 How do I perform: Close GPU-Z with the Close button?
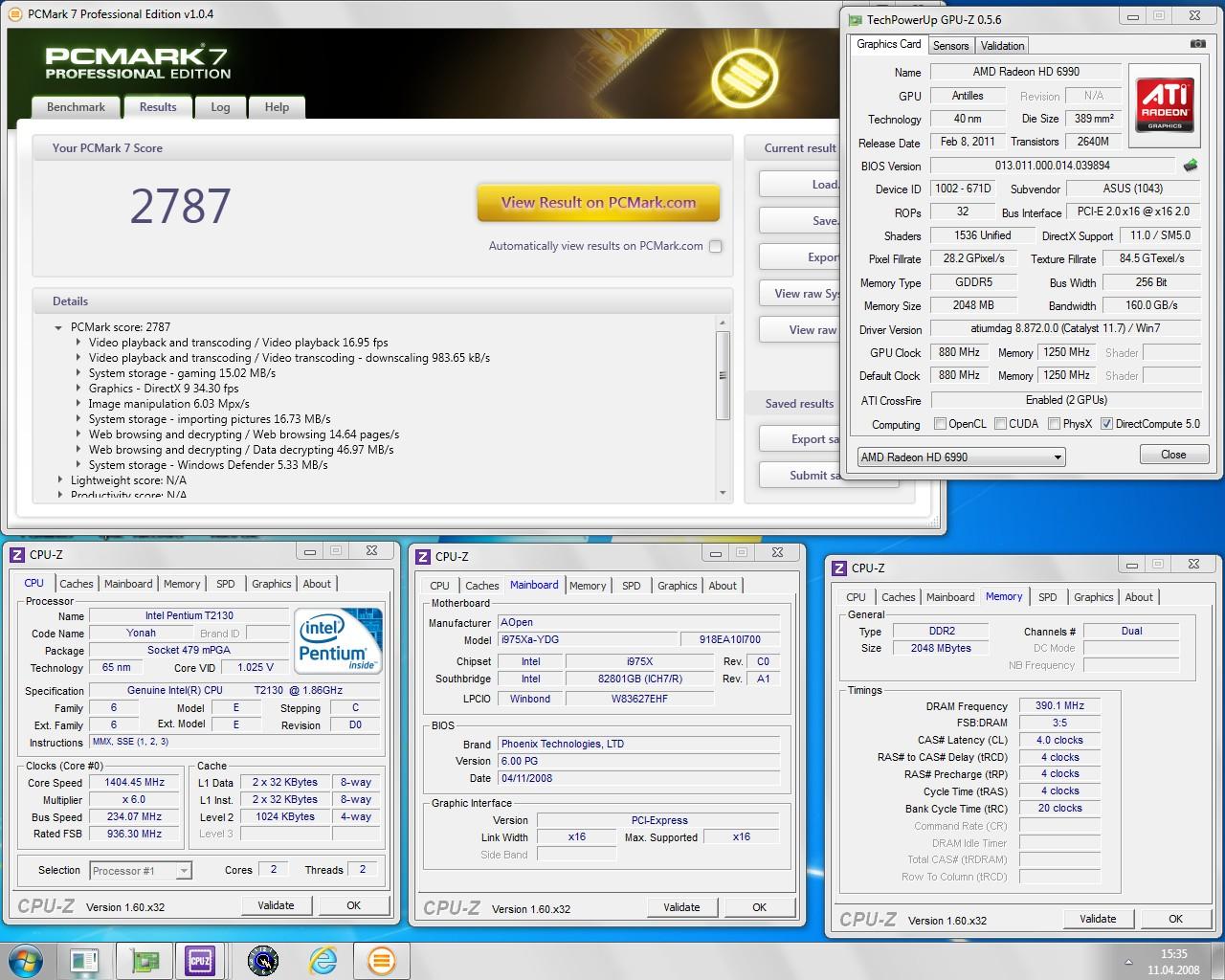[1173, 455]
